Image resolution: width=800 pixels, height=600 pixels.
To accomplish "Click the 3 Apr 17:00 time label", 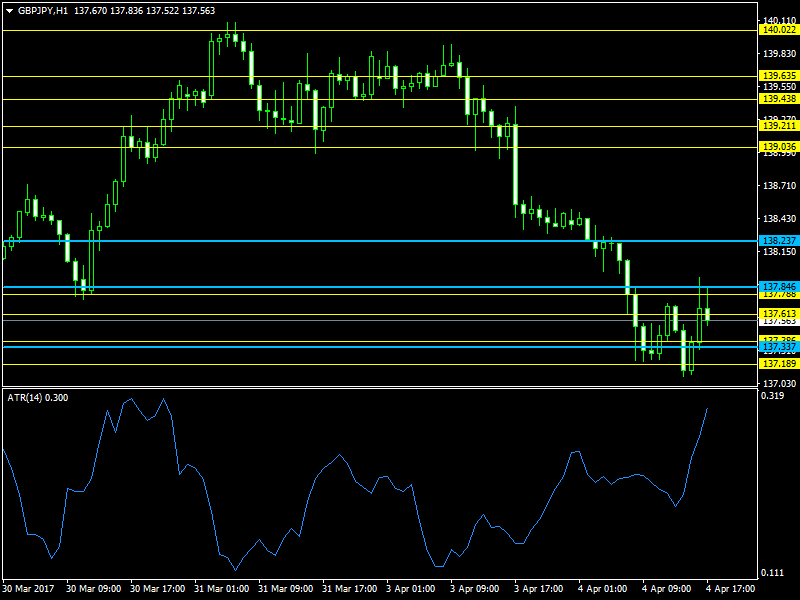I will pyautogui.click(x=539, y=589).
